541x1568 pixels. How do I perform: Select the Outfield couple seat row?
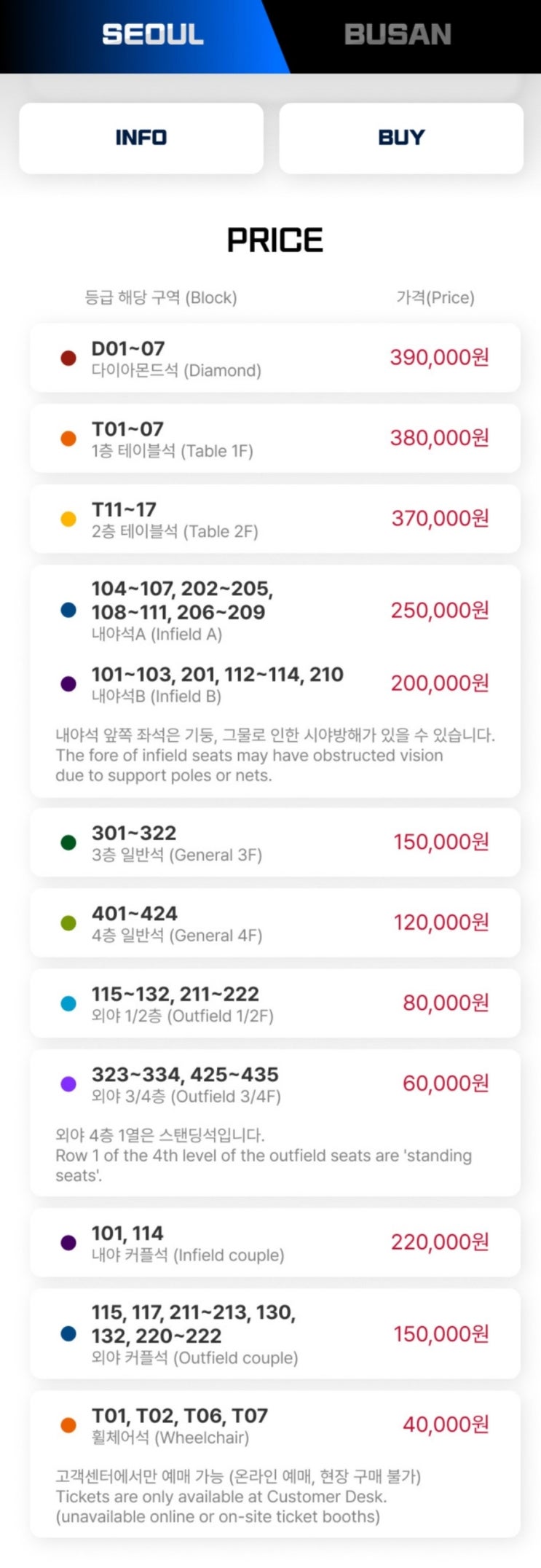point(275,1333)
